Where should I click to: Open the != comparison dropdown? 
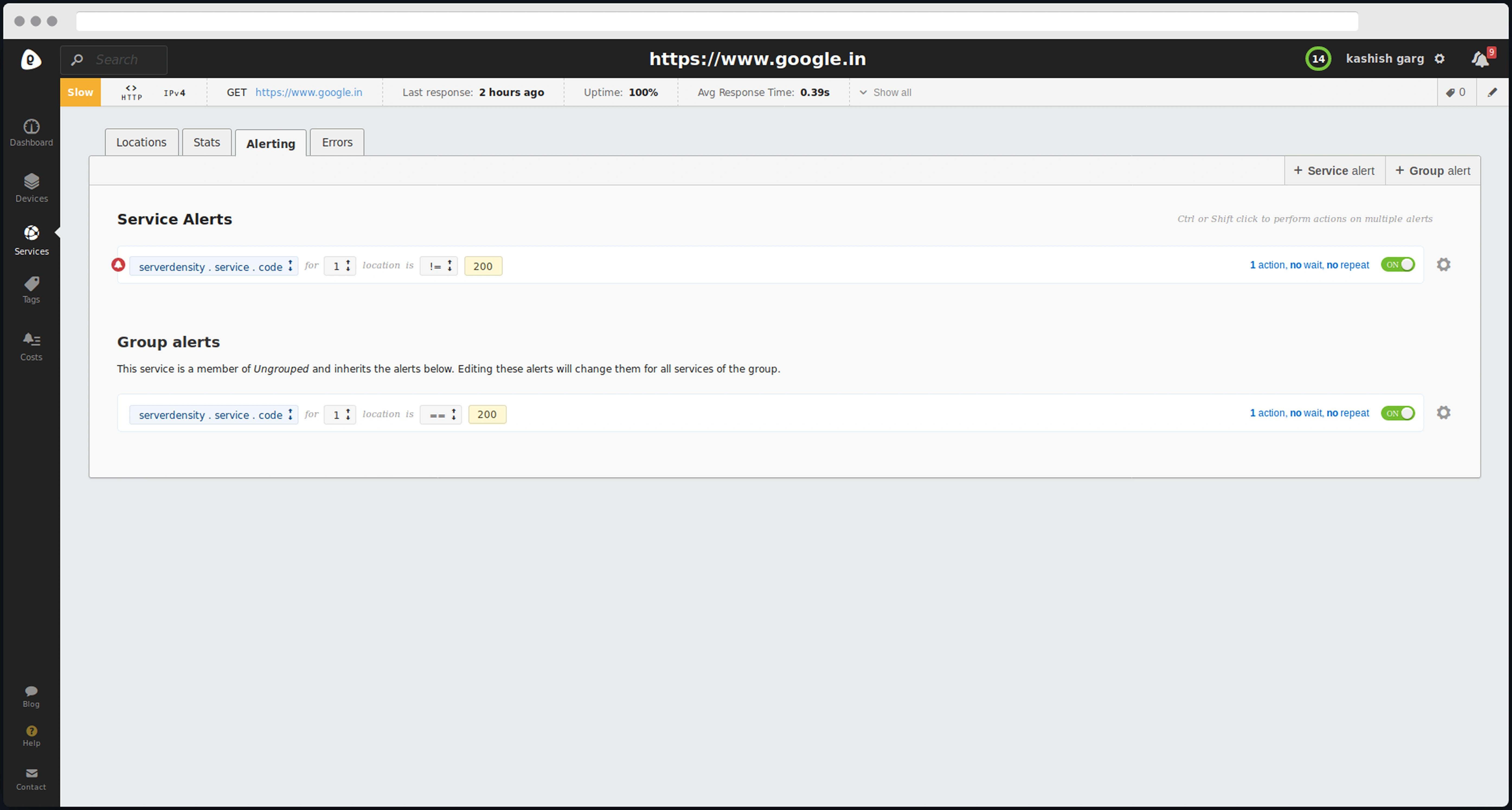tap(438, 266)
